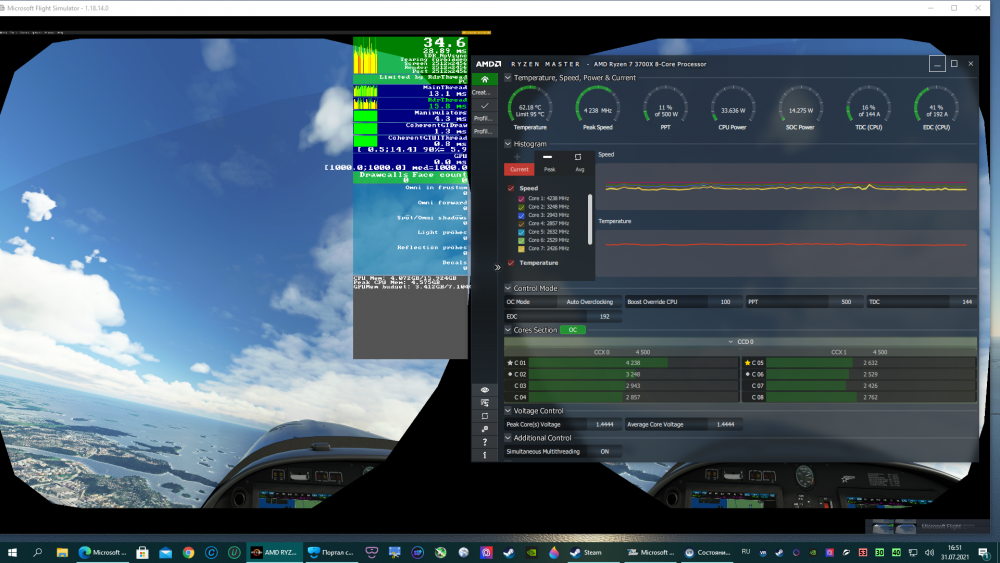Toggle the Core 2: 3248 MHz checkbox

[x=521, y=207]
